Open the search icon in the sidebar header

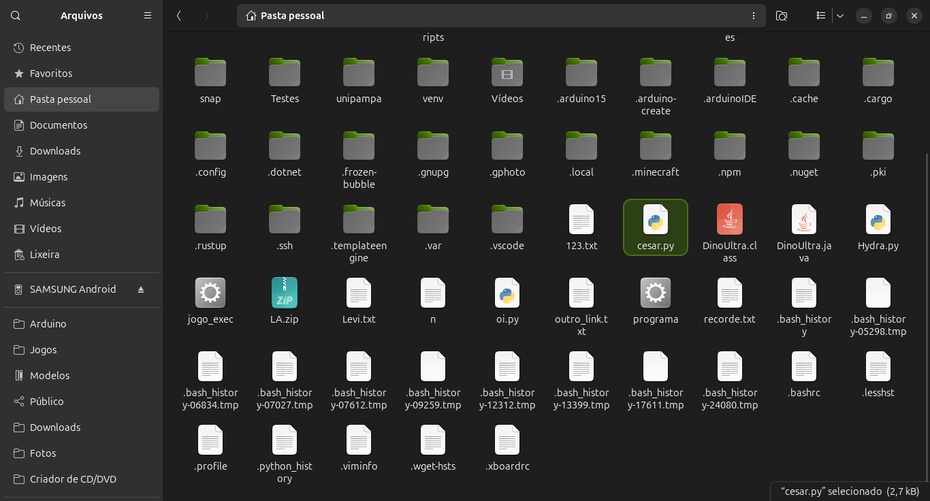[x=15, y=15]
